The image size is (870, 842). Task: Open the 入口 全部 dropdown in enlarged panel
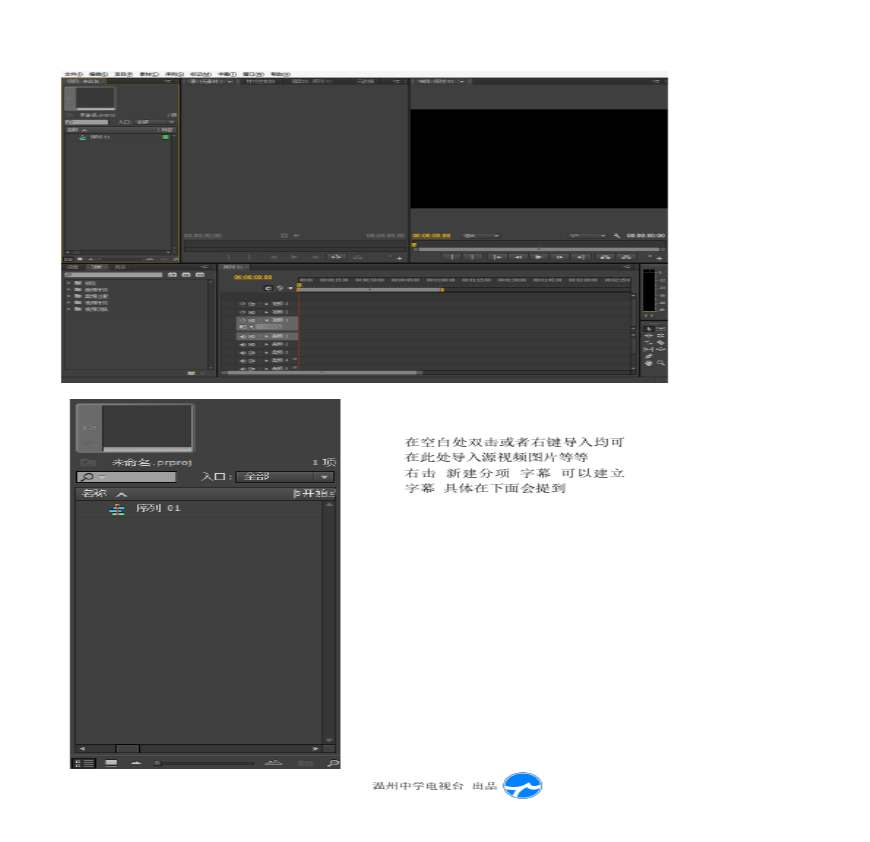(284, 477)
